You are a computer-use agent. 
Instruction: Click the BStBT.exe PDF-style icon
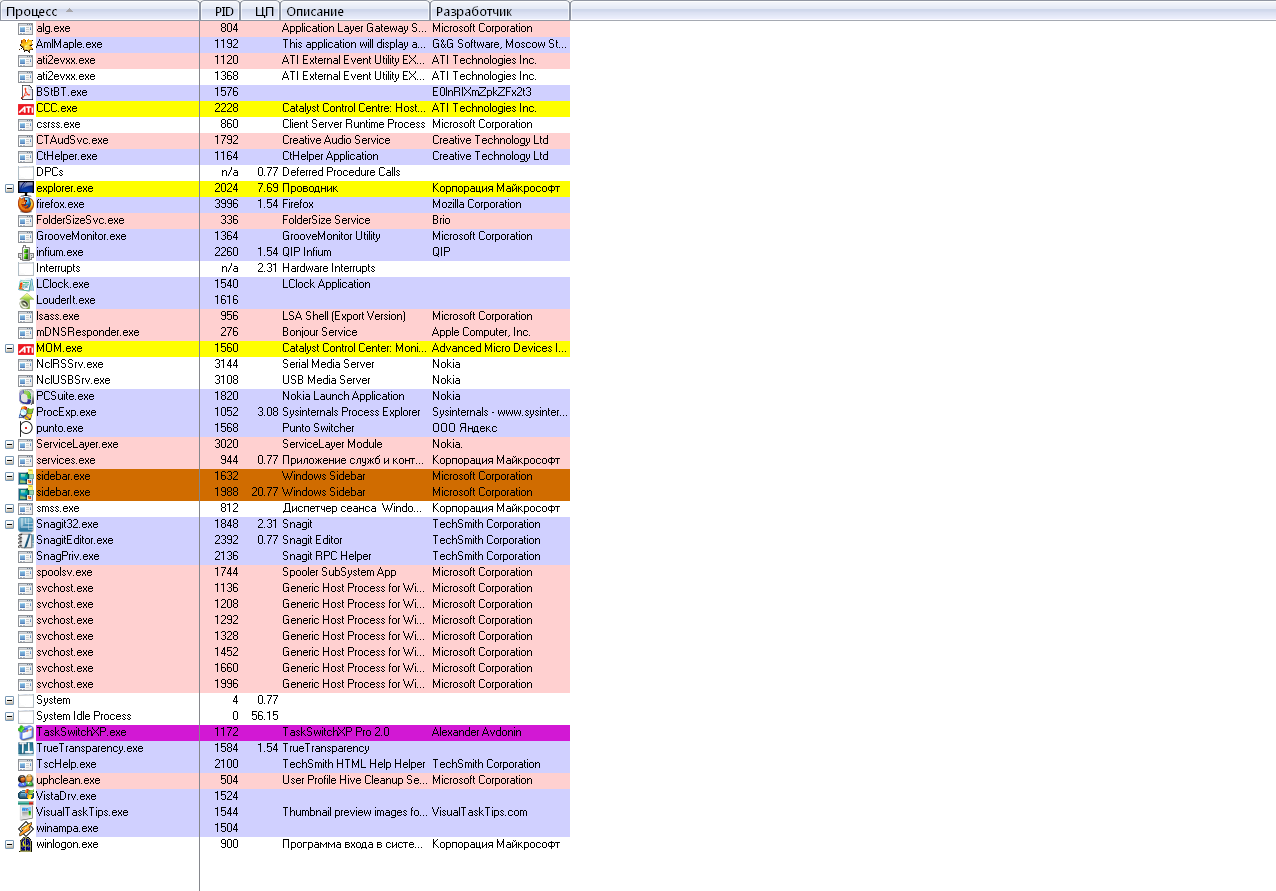[26, 92]
